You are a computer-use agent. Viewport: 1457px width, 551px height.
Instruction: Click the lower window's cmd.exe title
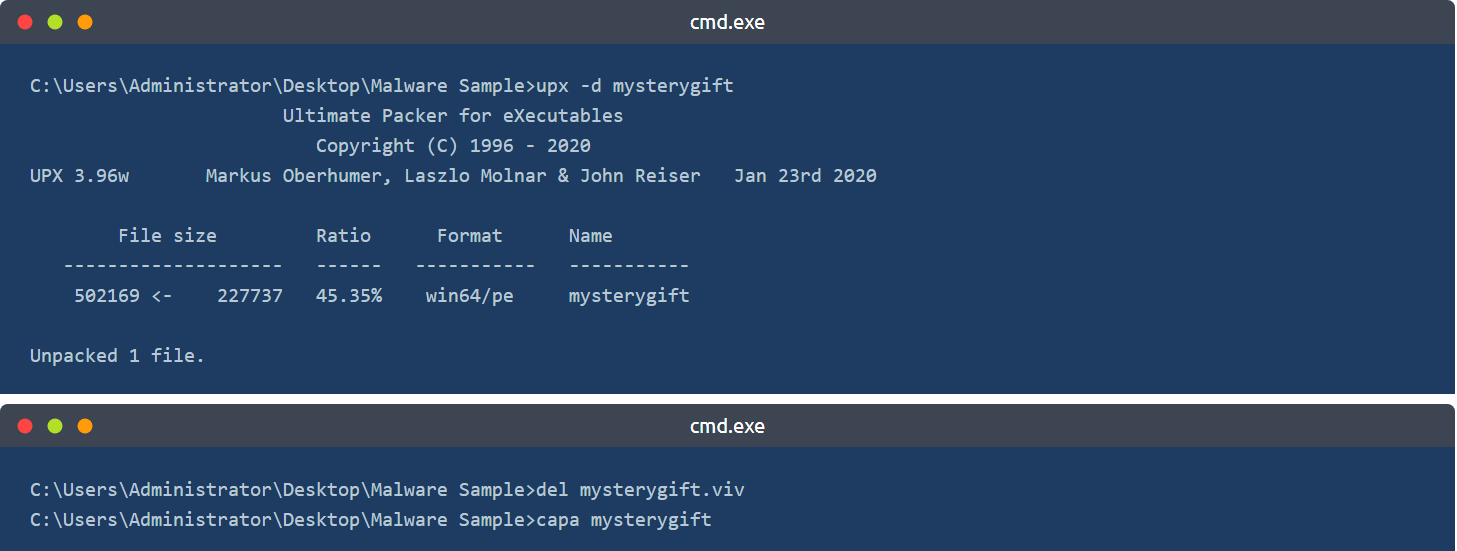pos(727,426)
